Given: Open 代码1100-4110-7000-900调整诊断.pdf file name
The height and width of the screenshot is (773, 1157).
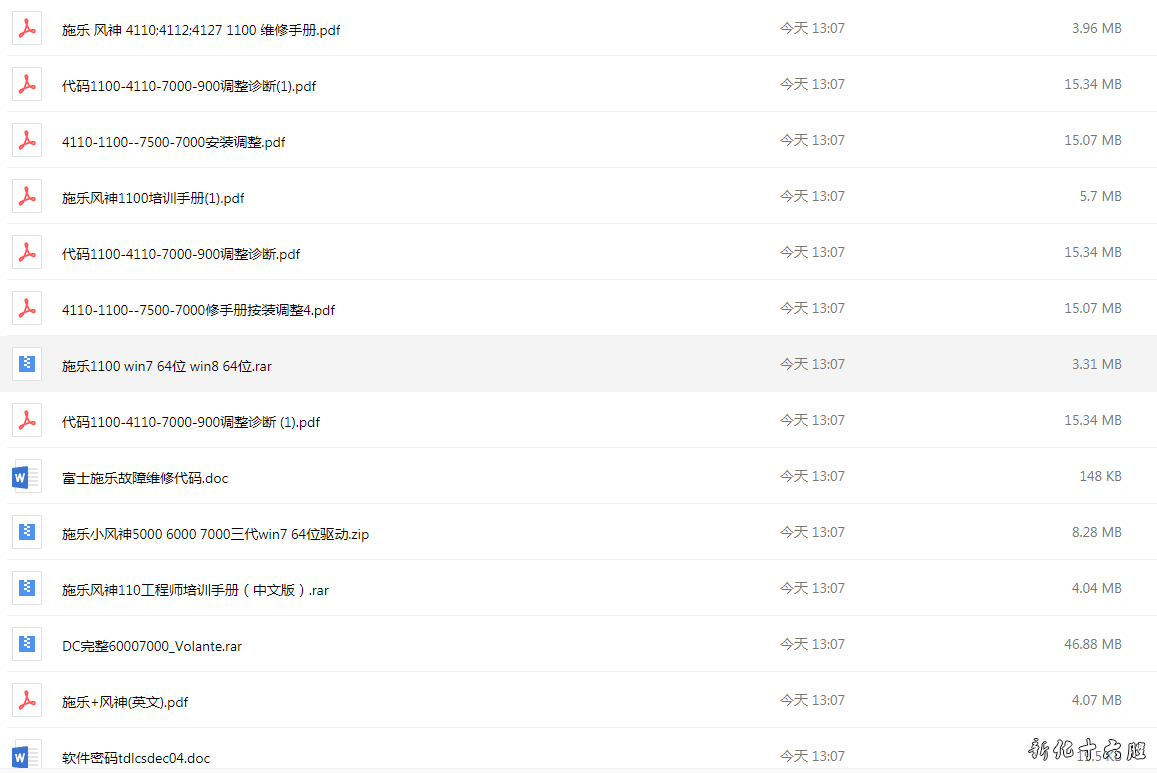Looking at the screenshot, I should [181, 254].
